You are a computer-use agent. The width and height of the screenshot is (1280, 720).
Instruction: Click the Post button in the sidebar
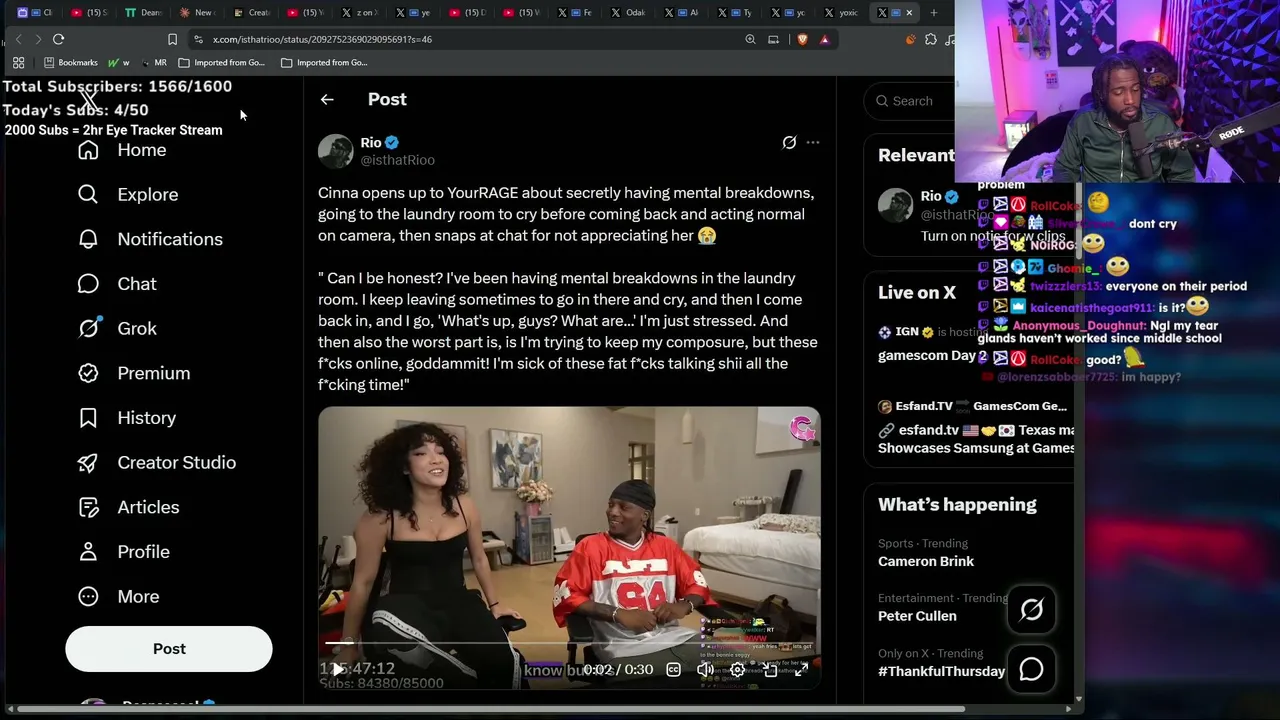[x=169, y=649]
